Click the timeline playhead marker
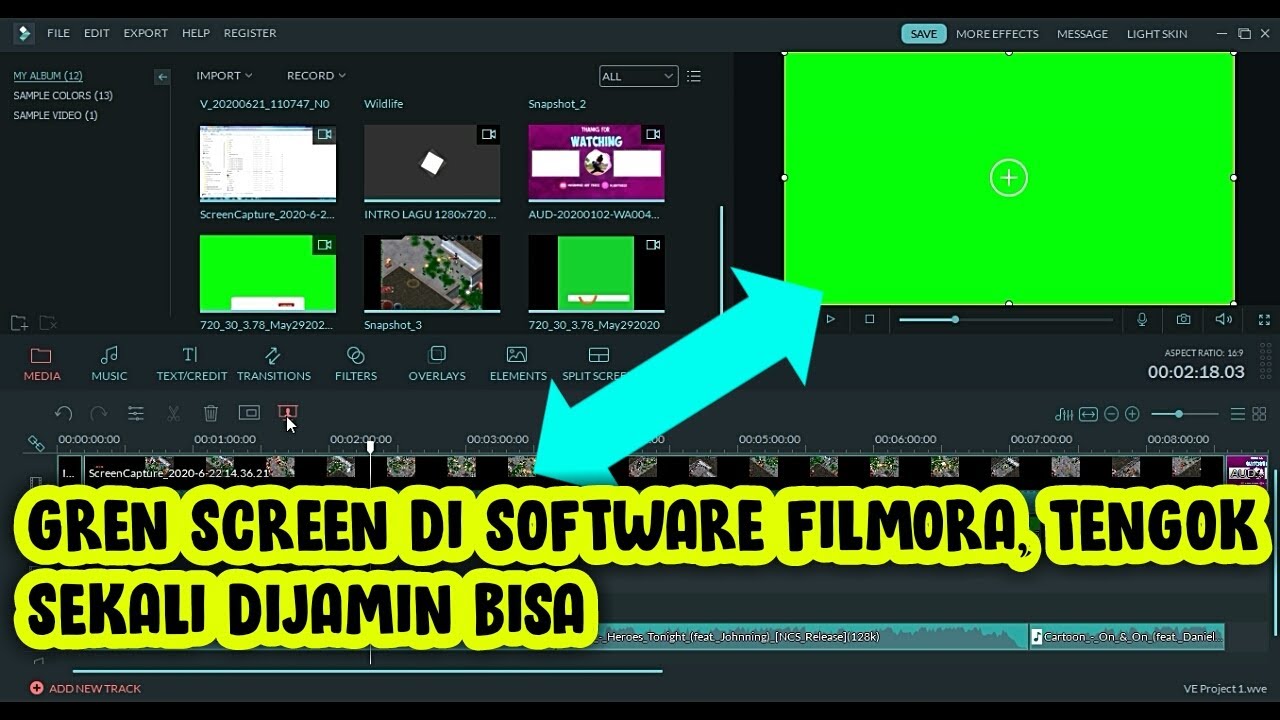 (x=370, y=448)
